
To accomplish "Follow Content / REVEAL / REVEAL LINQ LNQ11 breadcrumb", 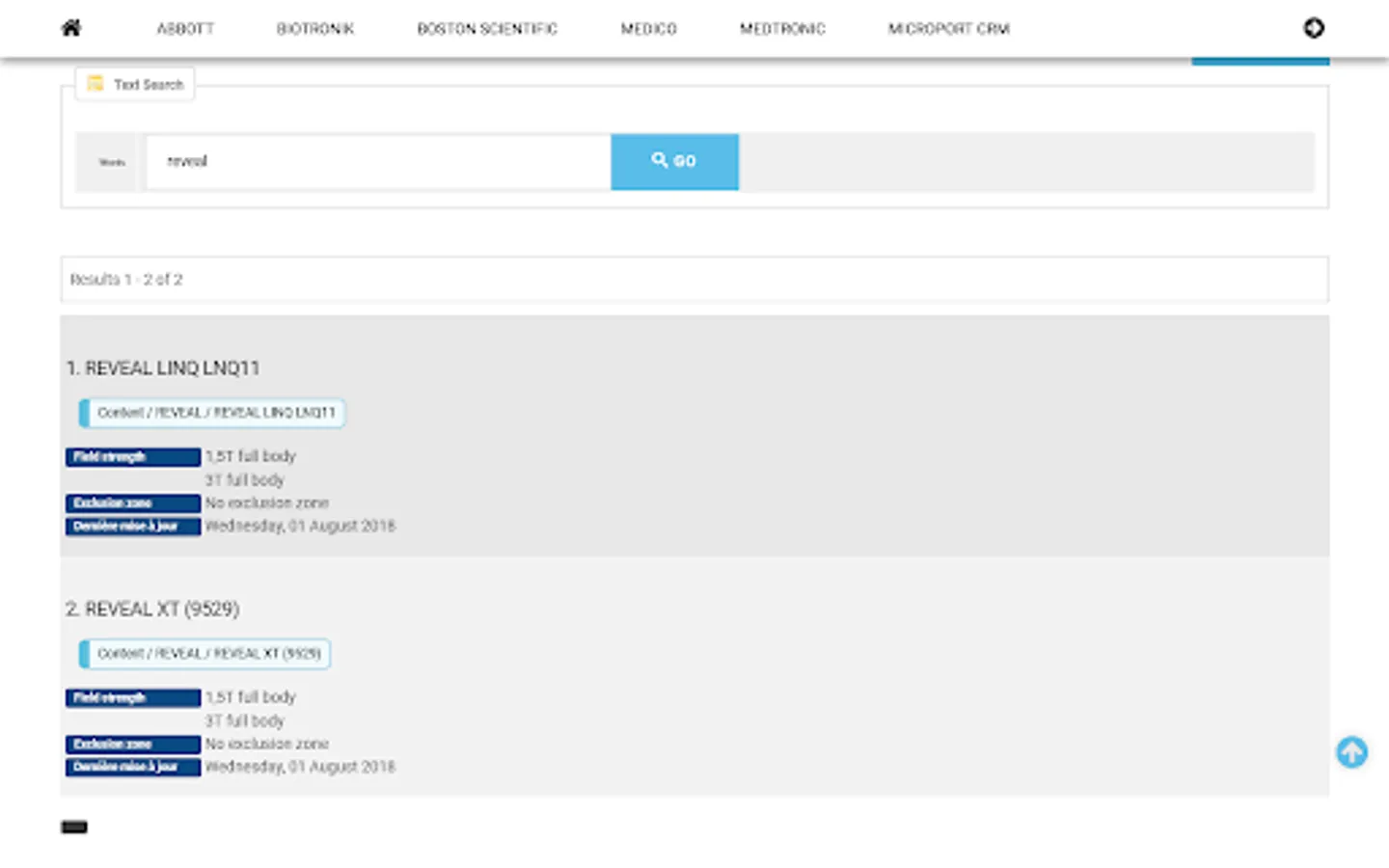I will click(212, 413).
